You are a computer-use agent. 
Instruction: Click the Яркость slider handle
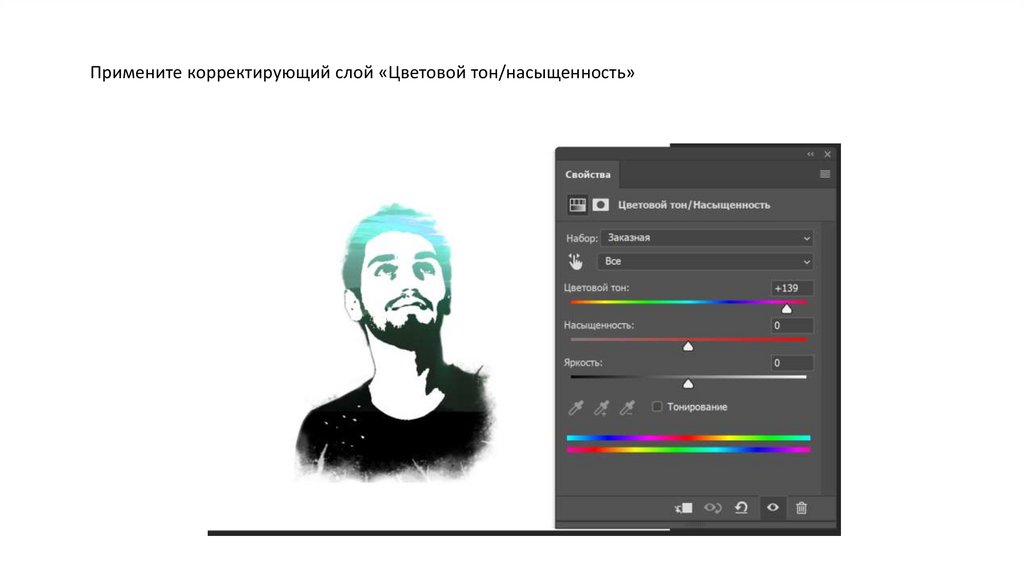(x=688, y=384)
